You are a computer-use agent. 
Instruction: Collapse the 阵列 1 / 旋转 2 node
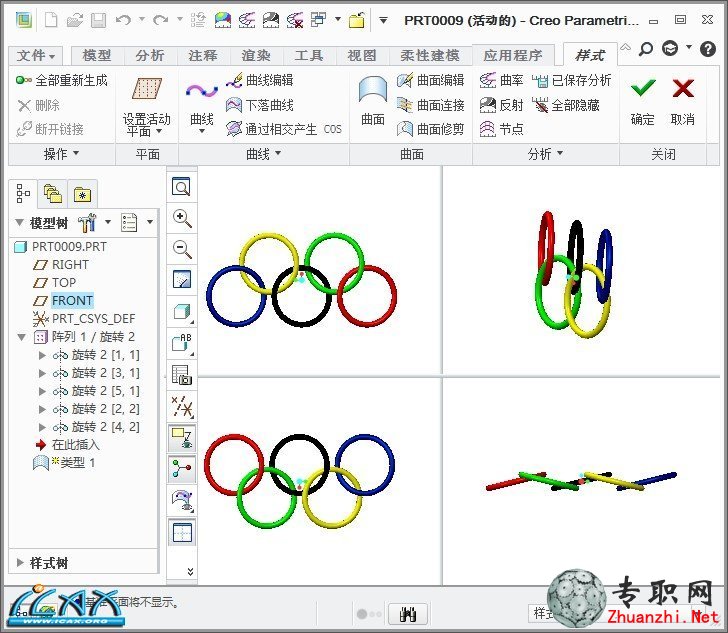point(21,337)
